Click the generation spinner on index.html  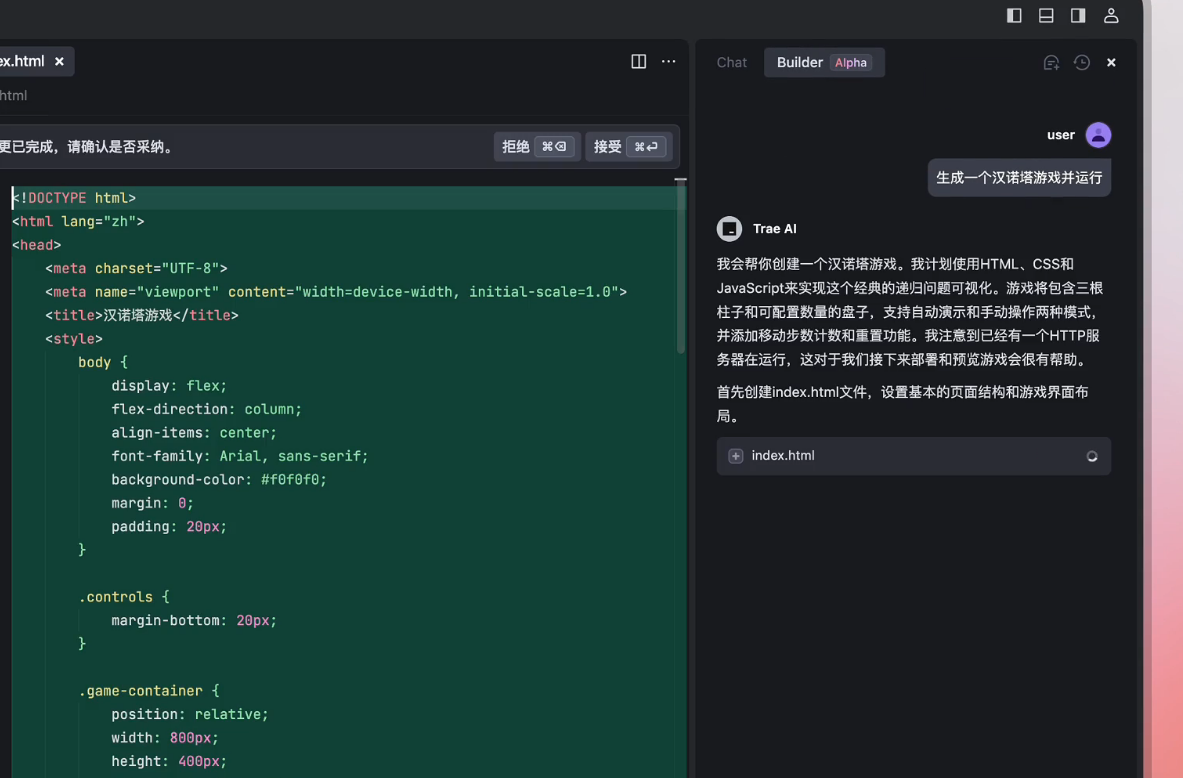[1092, 455]
